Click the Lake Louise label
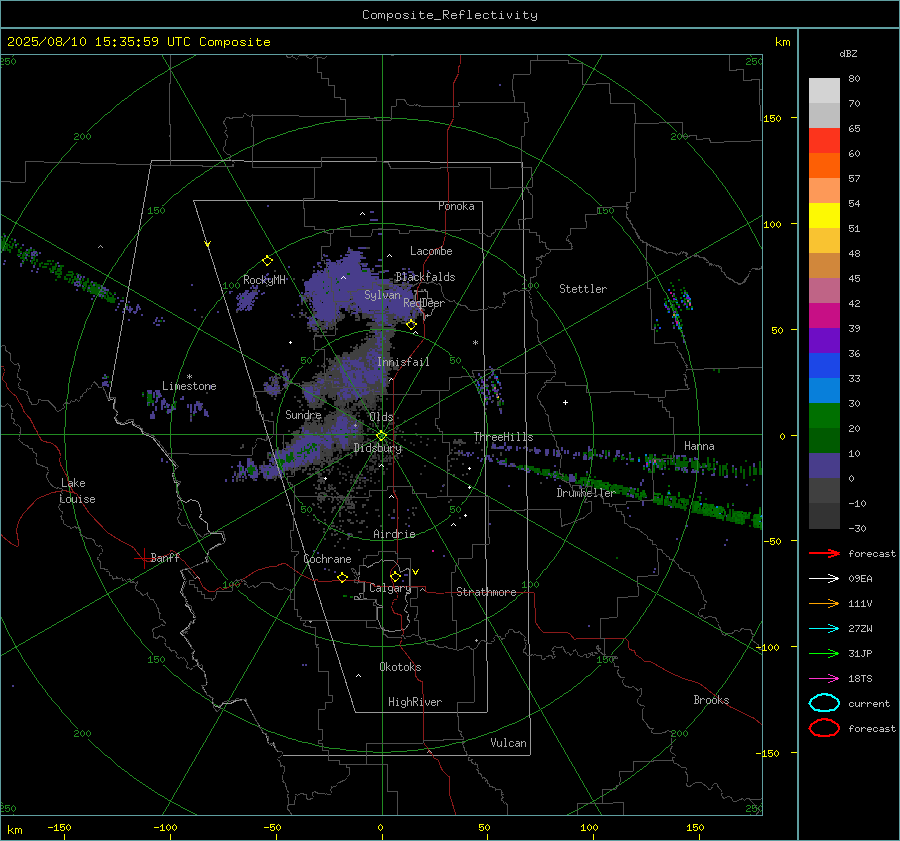This screenshot has width=900, height=841. click(x=77, y=491)
